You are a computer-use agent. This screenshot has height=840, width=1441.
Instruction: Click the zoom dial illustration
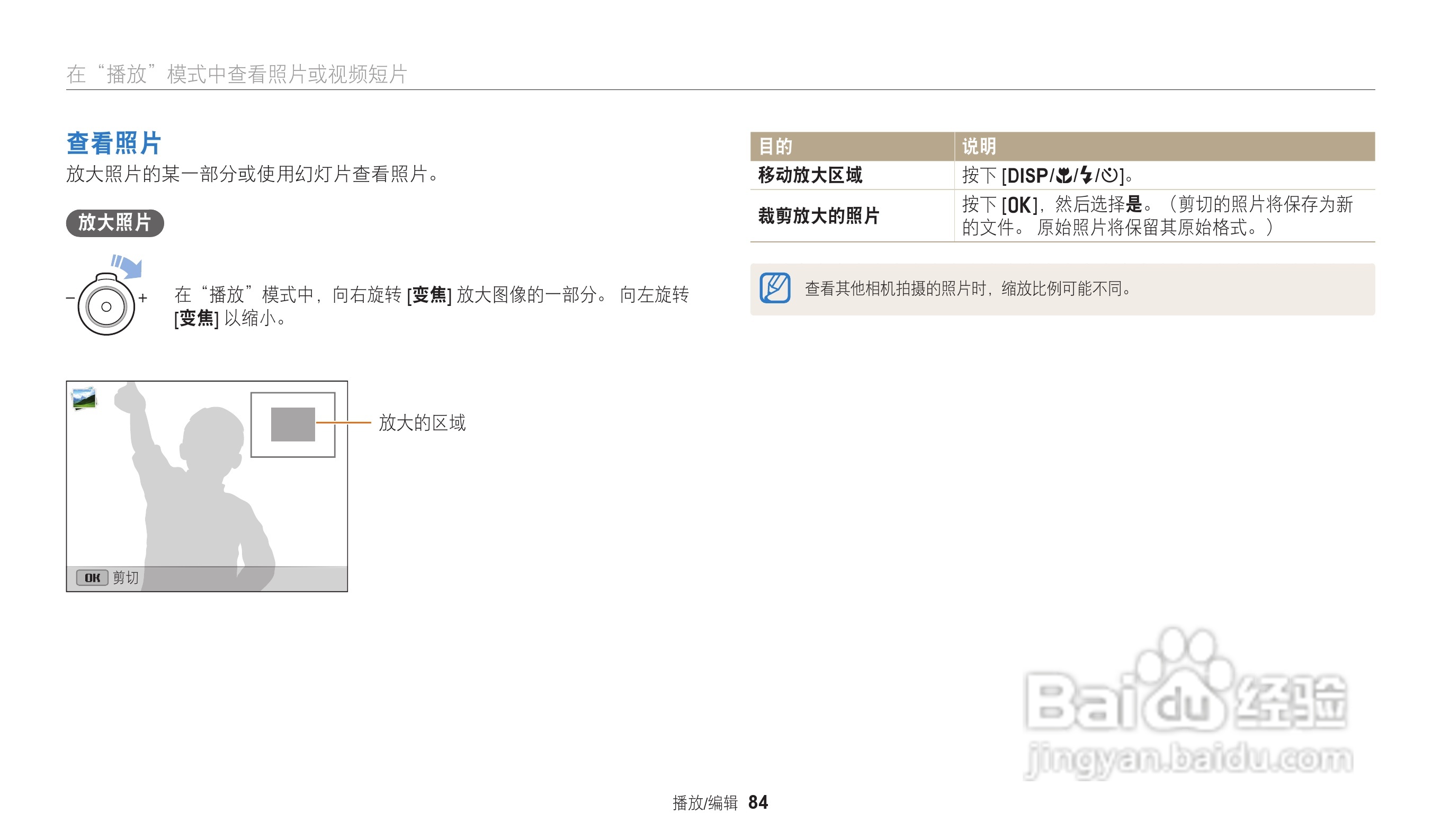(x=106, y=306)
